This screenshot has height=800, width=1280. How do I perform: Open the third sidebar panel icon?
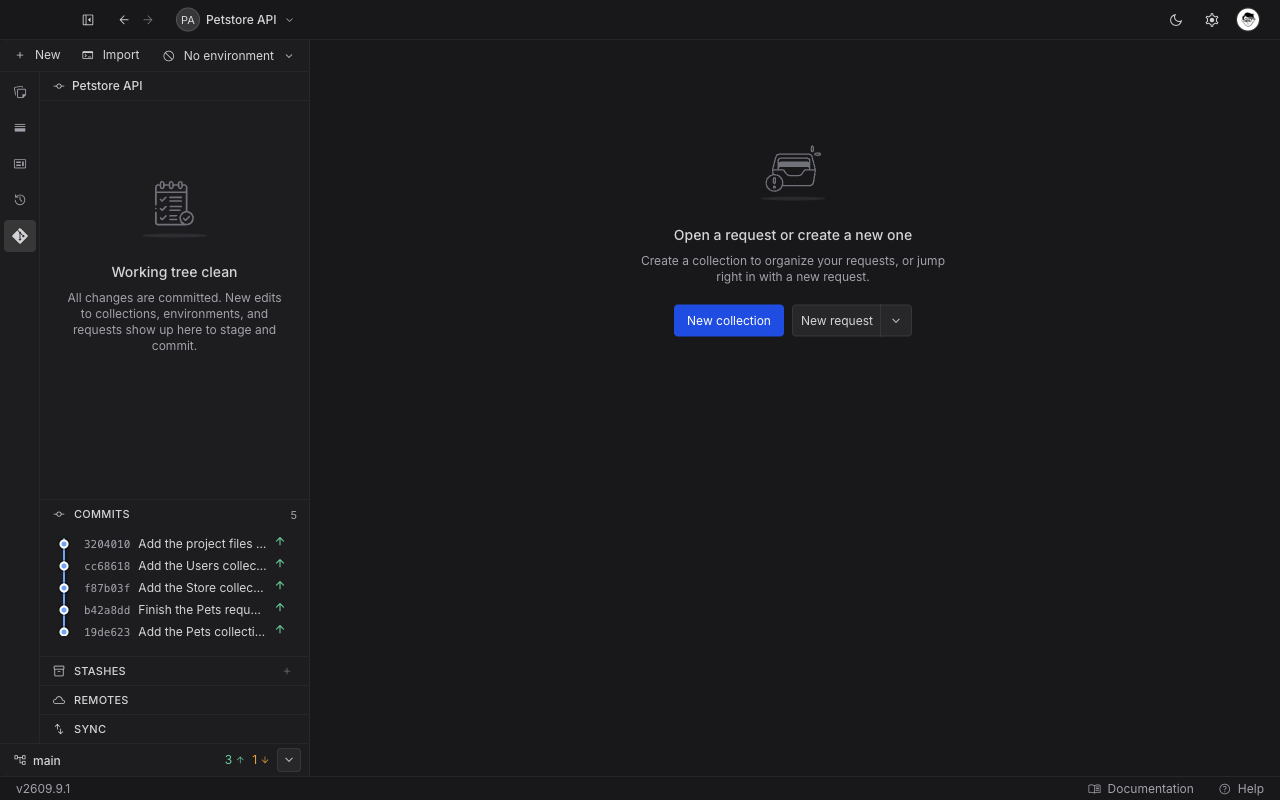click(20, 164)
